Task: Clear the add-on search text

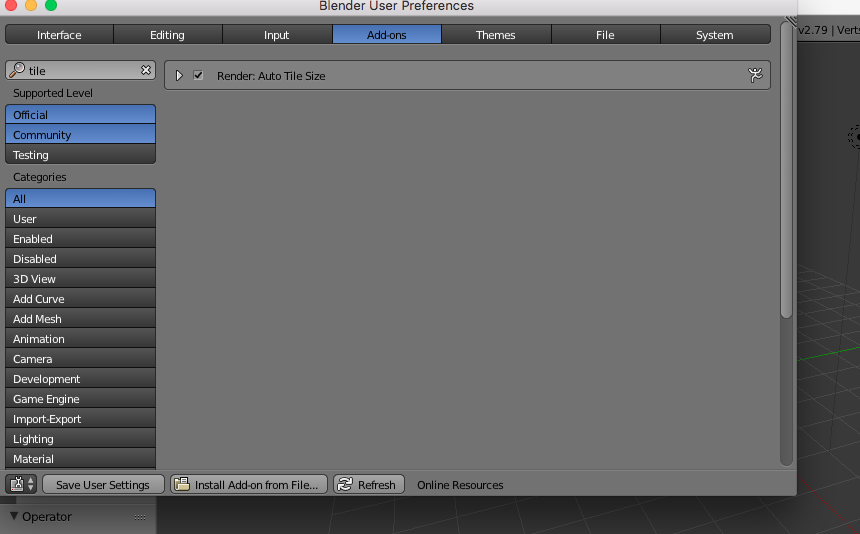Action: pos(145,70)
